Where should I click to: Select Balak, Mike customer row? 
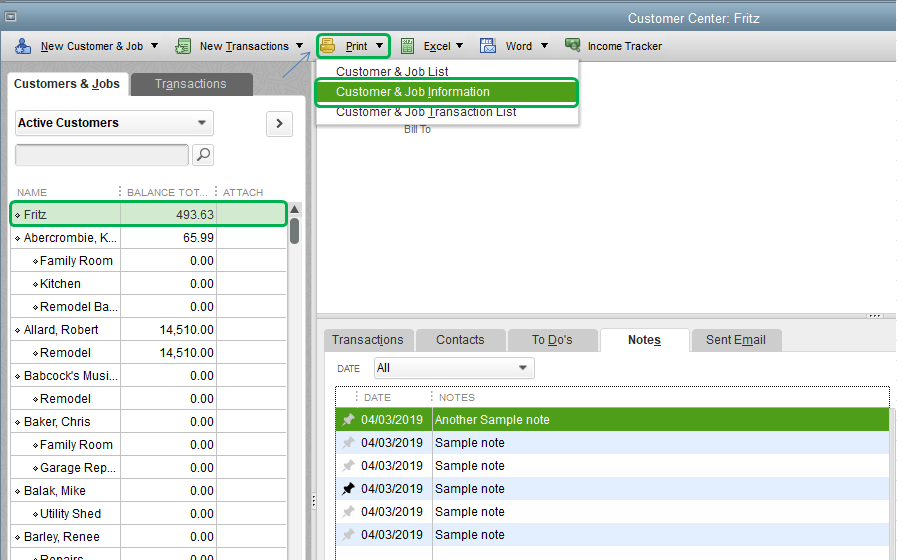(149, 491)
